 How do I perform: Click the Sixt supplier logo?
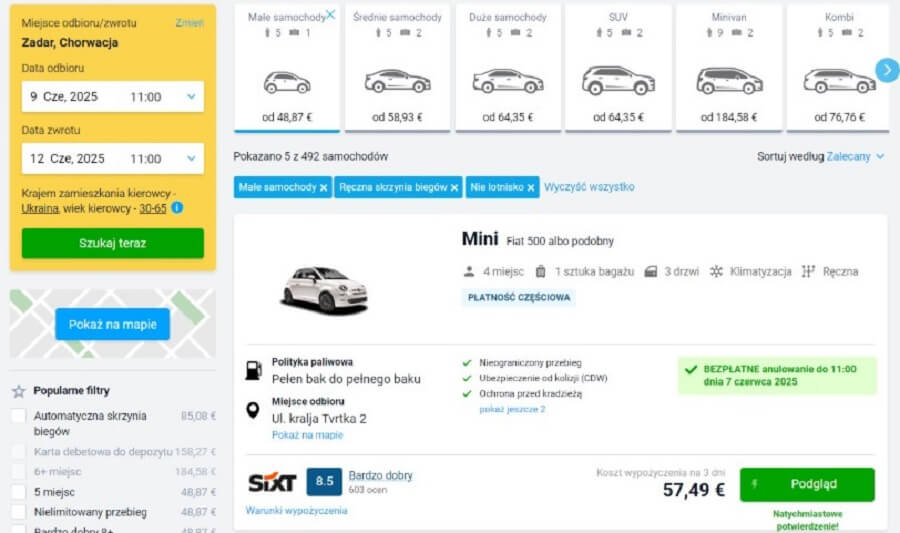tap(272, 482)
